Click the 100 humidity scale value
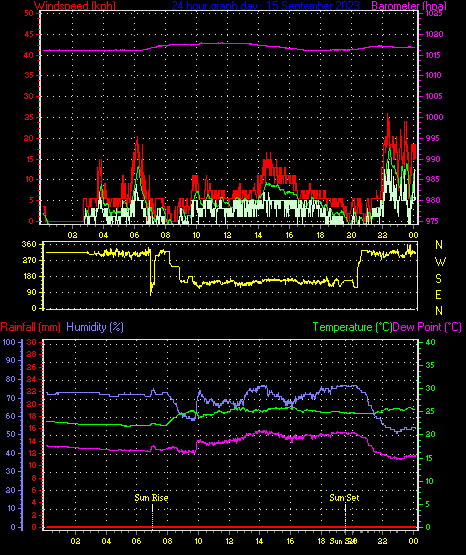The height and width of the screenshot is (555, 466). (9, 342)
